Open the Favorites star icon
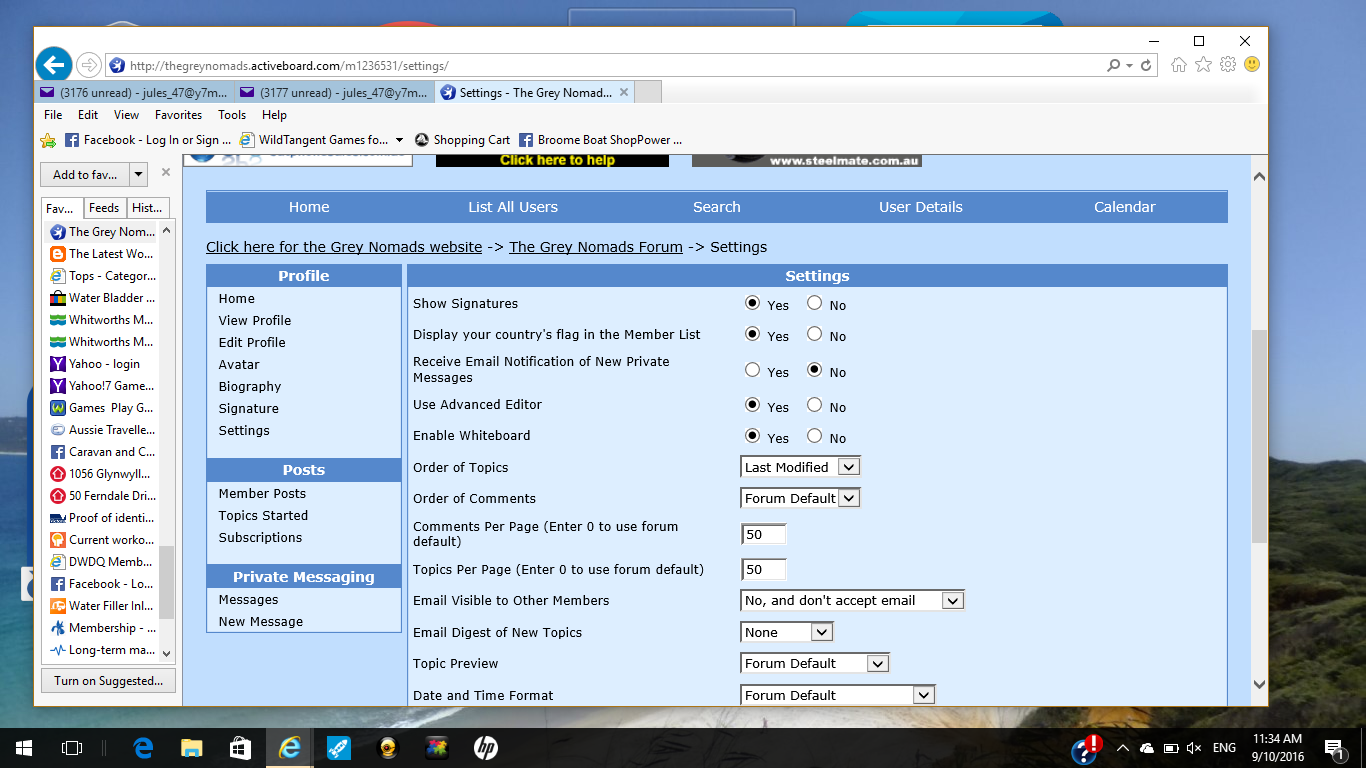The height and width of the screenshot is (768, 1366). [x=1203, y=65]
